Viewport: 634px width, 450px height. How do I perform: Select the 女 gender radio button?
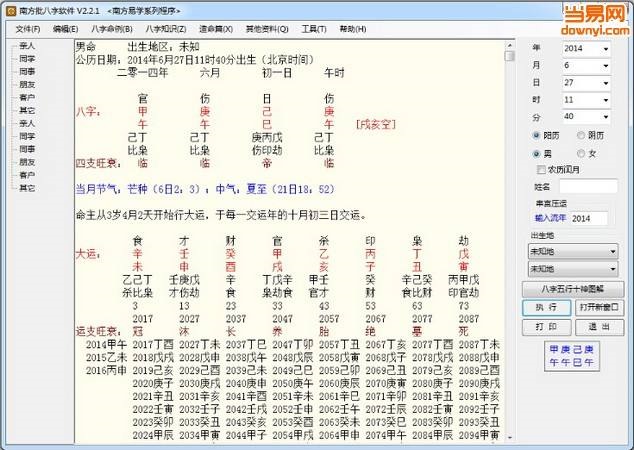pos(581,154)
